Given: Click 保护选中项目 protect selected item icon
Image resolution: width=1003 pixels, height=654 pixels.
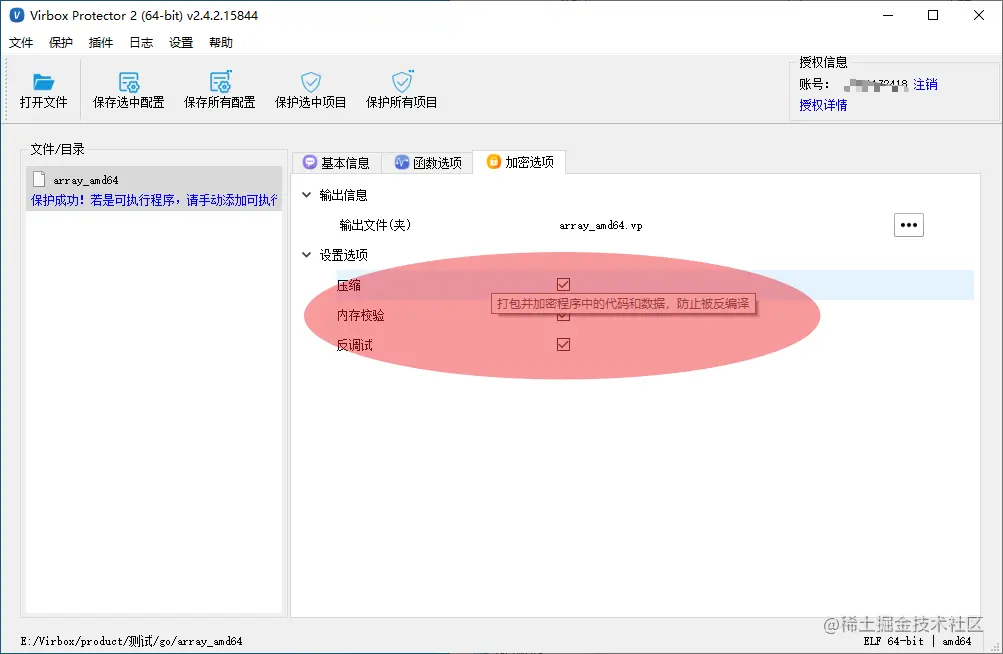Looking at the screenshot, I should 311,82.
